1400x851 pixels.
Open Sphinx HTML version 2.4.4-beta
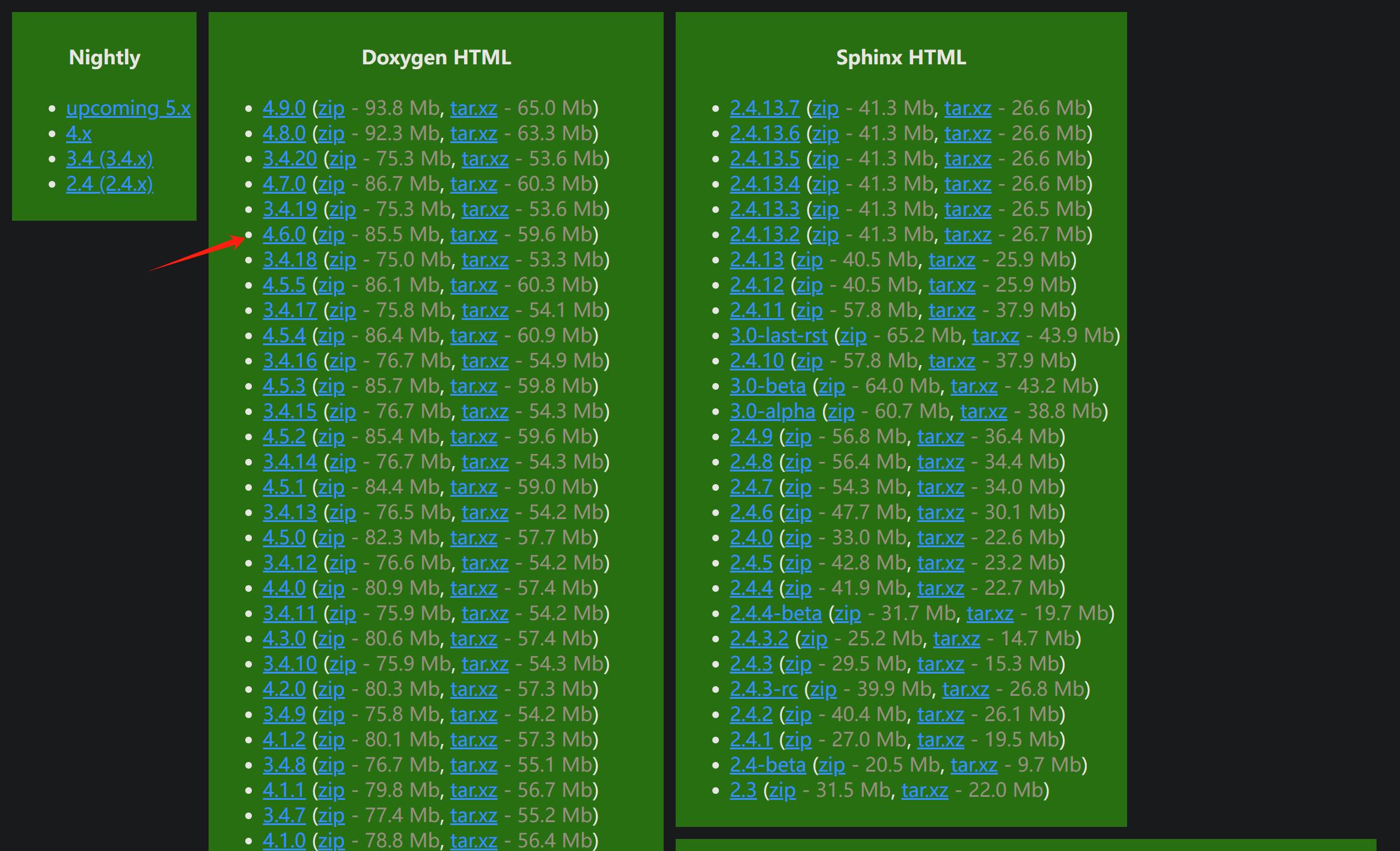click(775, 613)
